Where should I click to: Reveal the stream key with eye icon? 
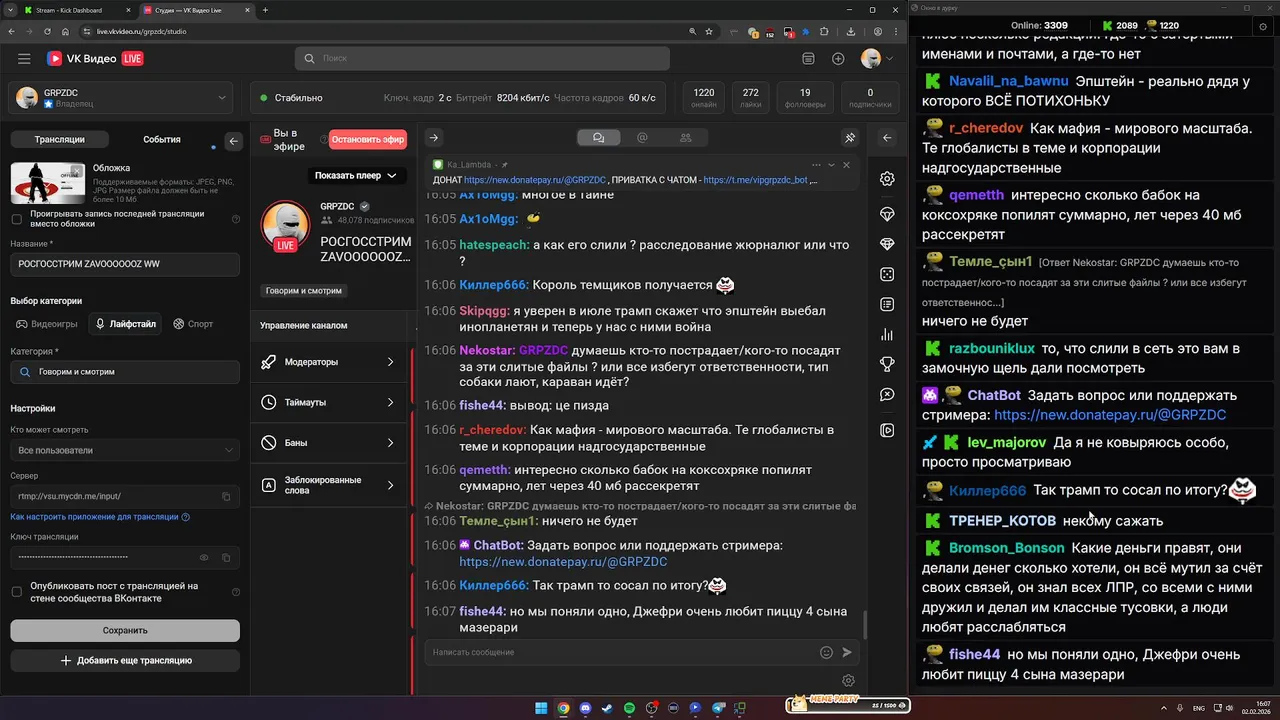point(204,557)
